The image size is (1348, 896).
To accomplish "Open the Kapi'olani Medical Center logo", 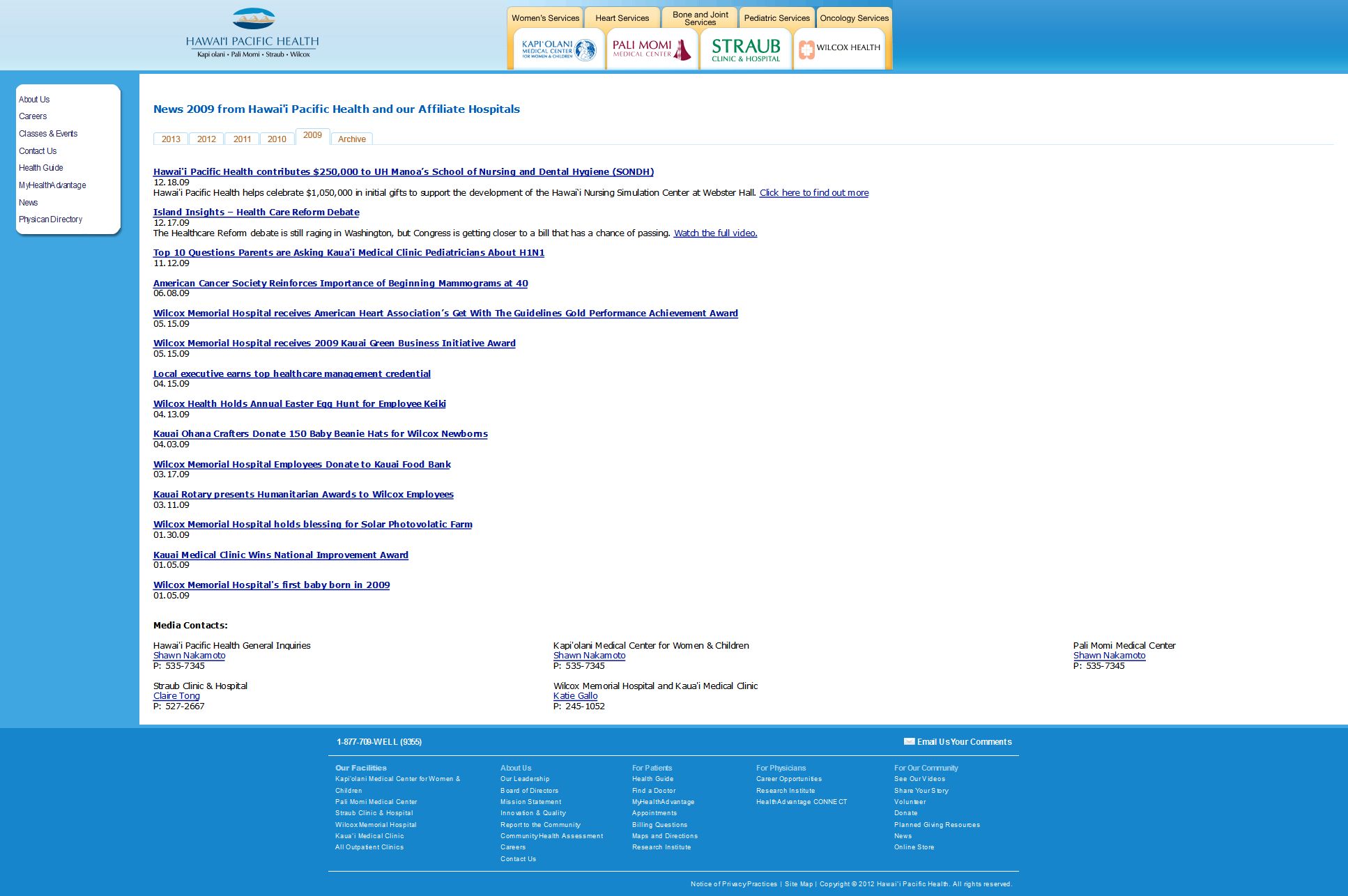I will 558,49.
